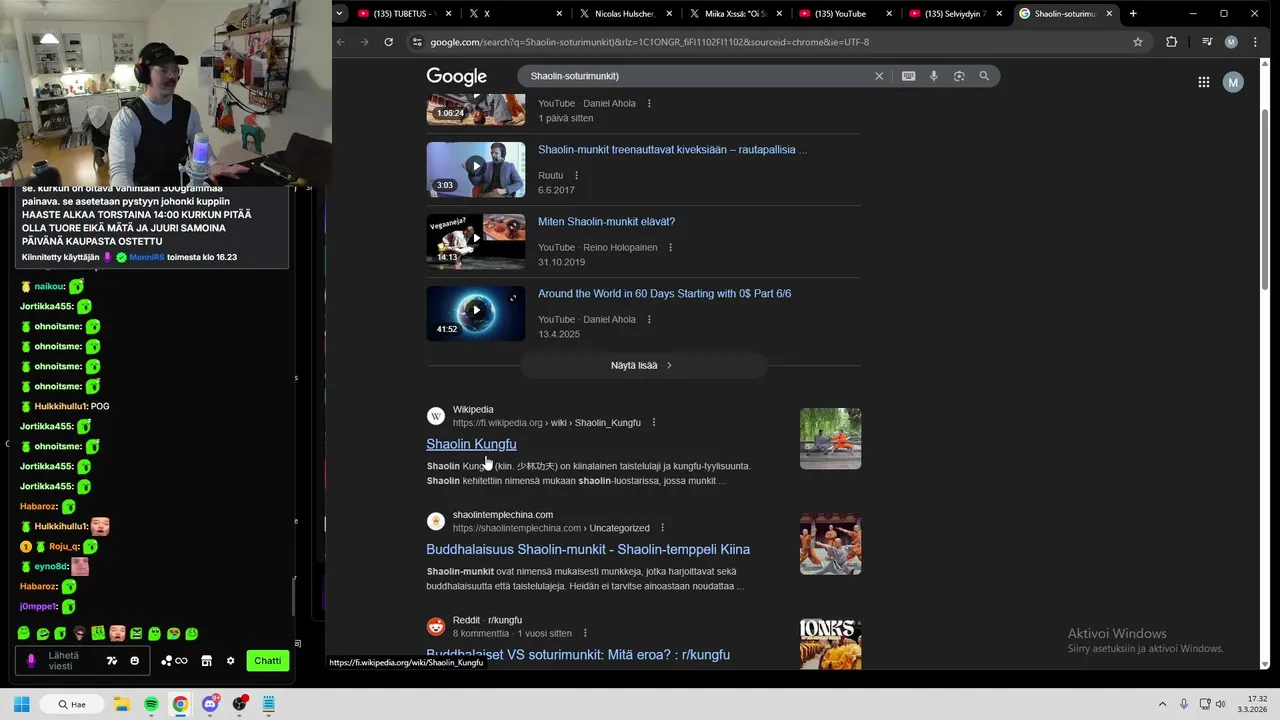Open Notepad from taskbar

268,704
